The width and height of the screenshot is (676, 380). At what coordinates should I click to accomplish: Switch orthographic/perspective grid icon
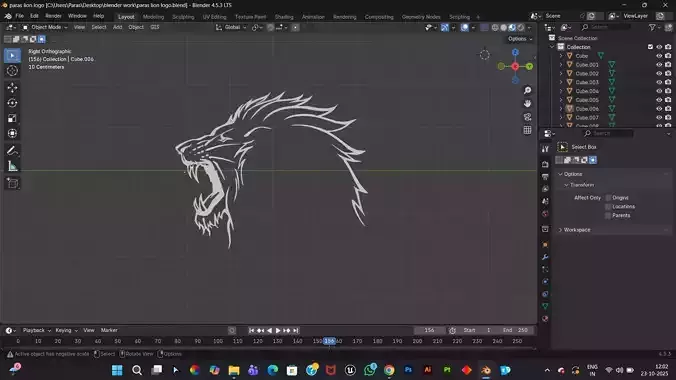pyautogui.click(x=527, y=130)
